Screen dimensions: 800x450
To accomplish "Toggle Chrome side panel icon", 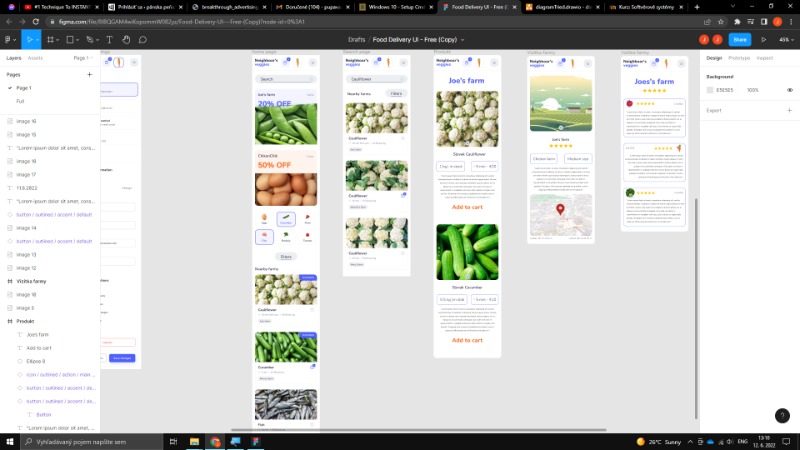I will (764, 21).
